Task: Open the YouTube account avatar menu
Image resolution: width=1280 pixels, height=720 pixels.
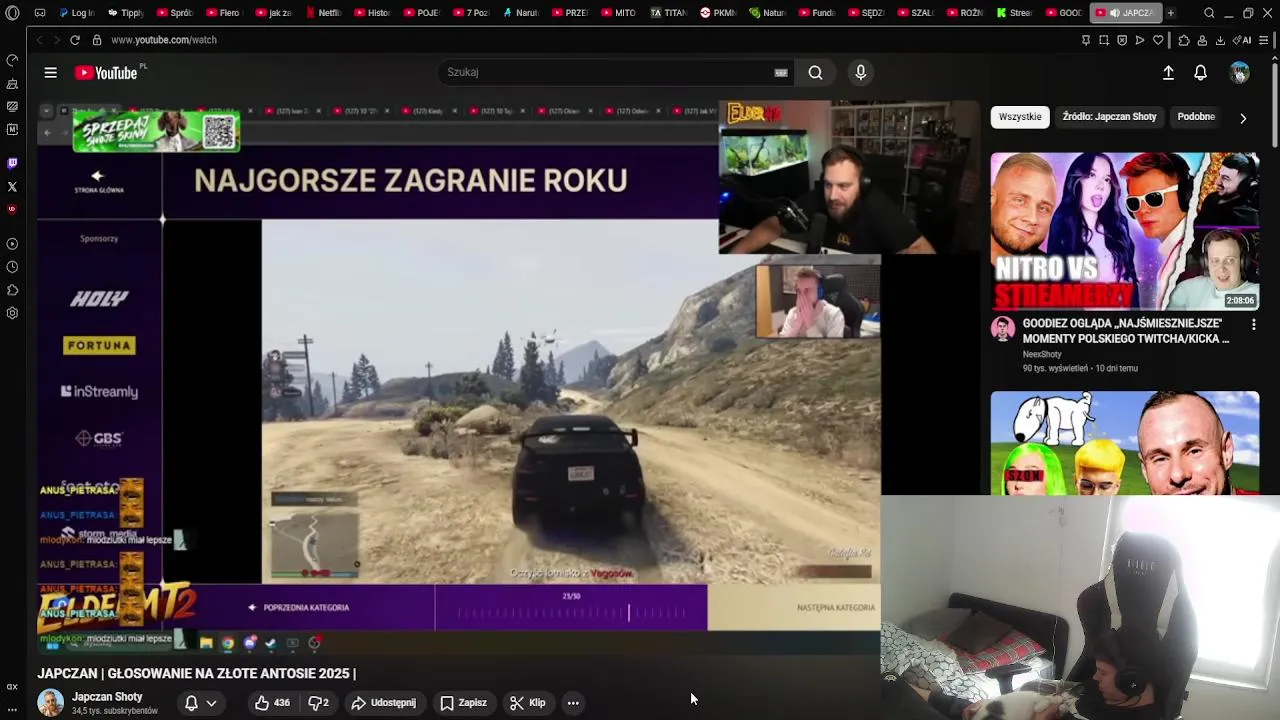Action: 1239,72
